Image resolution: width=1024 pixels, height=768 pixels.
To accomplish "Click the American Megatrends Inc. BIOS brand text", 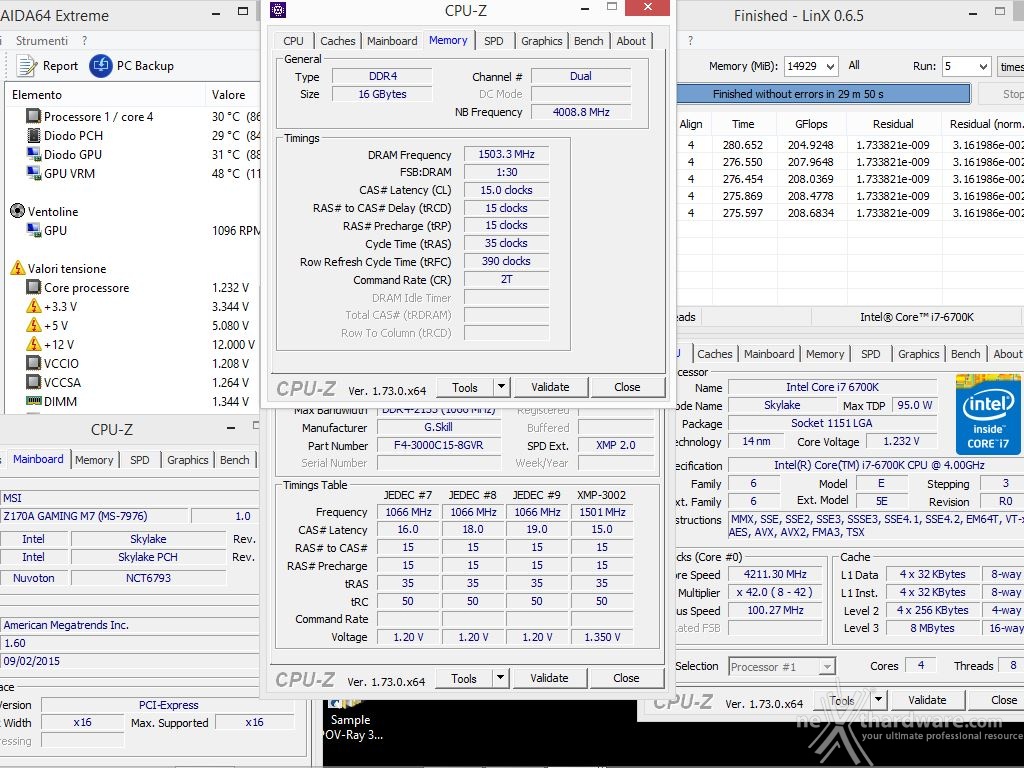I will 66,625.
